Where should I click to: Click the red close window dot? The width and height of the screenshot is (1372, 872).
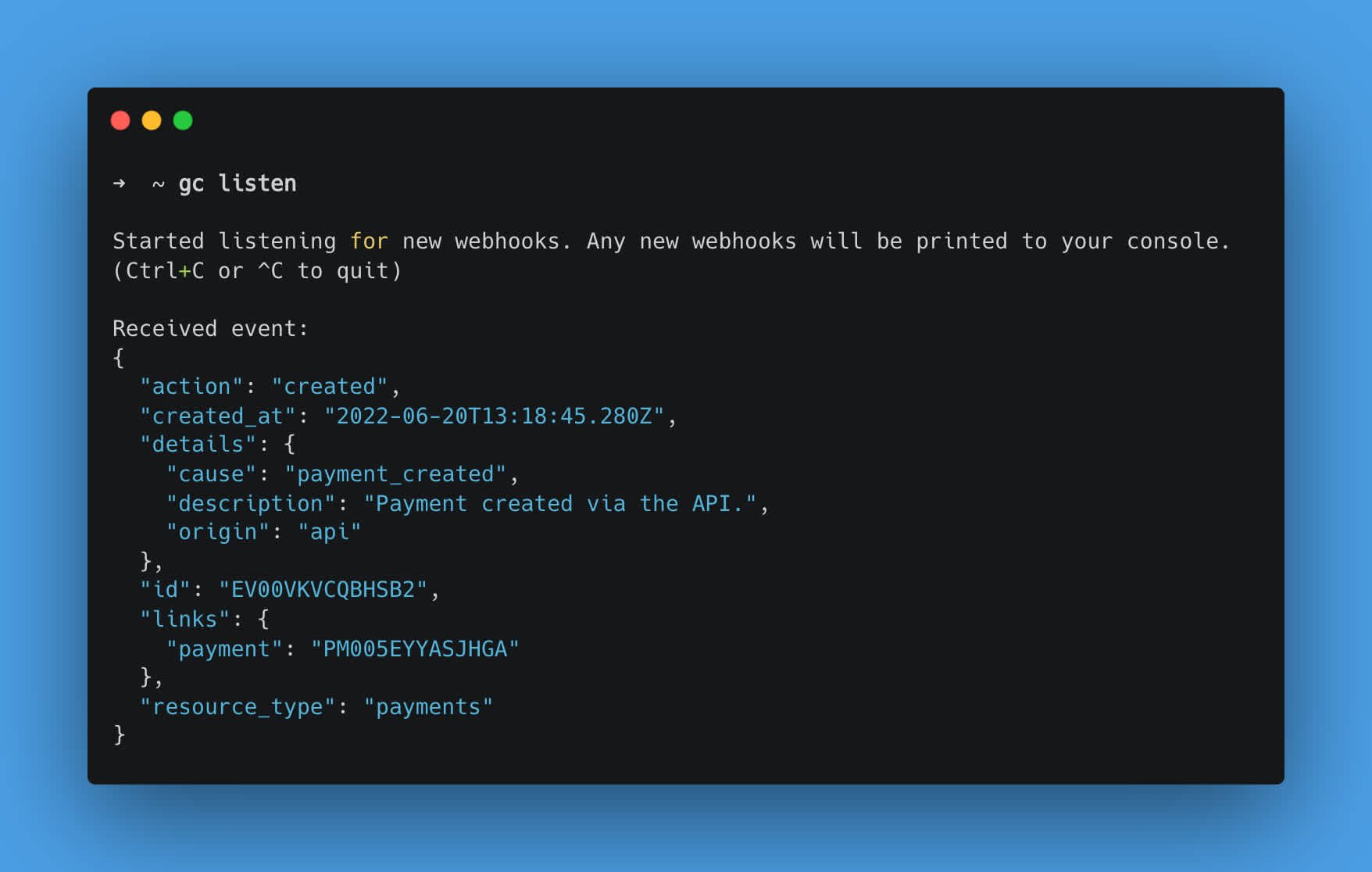120,120
